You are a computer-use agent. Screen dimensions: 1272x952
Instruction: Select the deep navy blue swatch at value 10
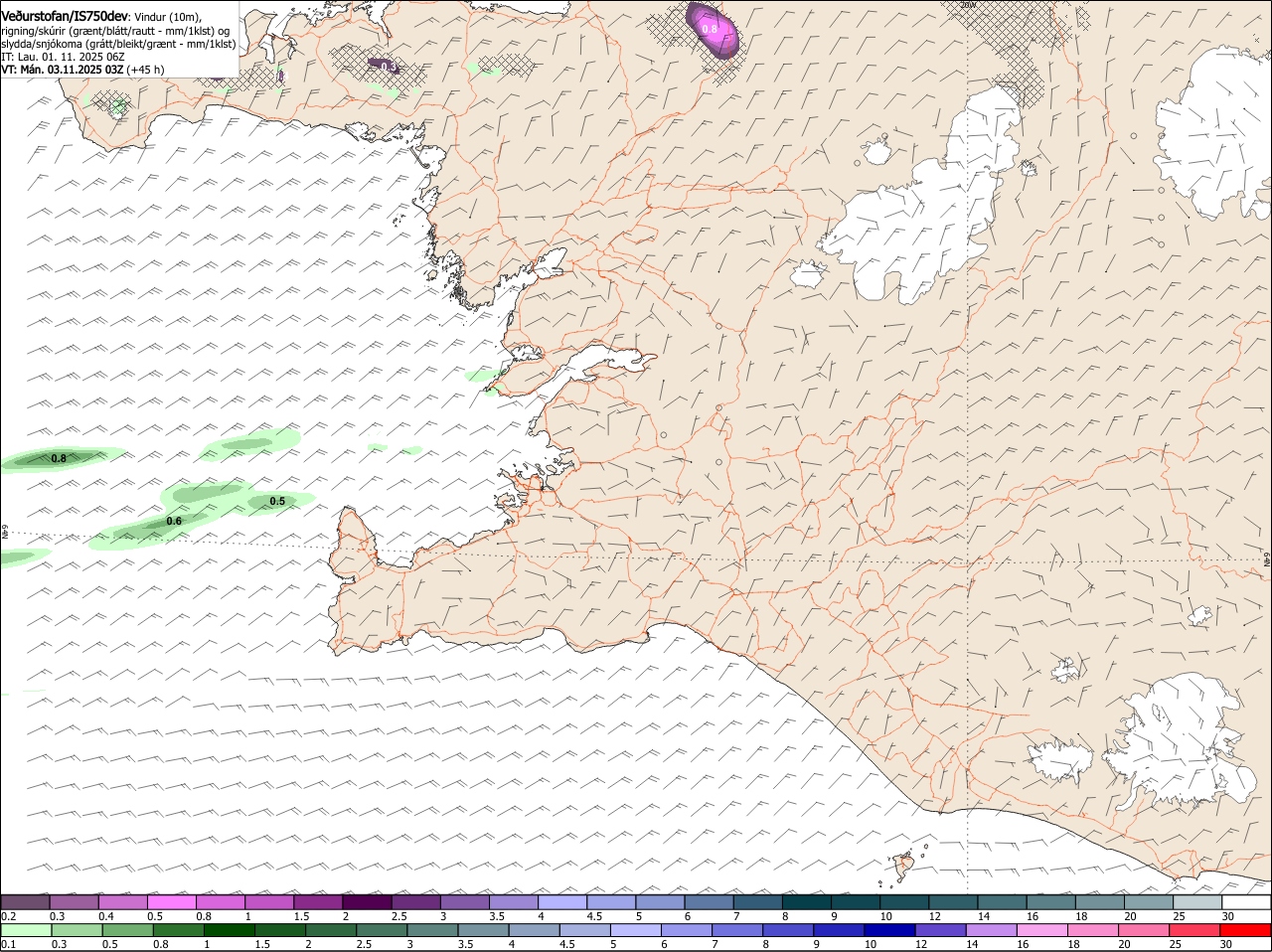click(x=889, y=930)
